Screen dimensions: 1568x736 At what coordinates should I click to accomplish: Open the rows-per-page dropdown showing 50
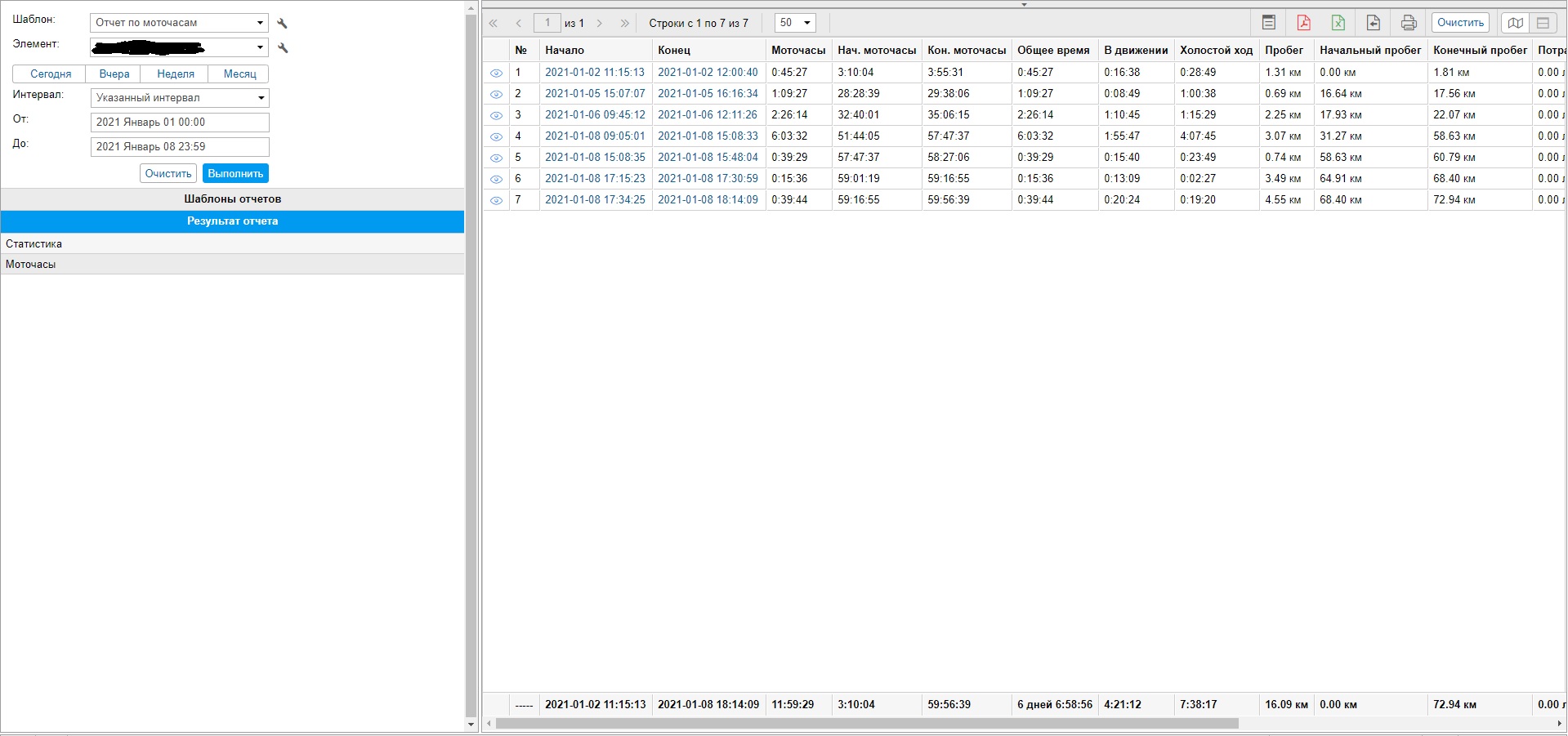click(795, 23)
